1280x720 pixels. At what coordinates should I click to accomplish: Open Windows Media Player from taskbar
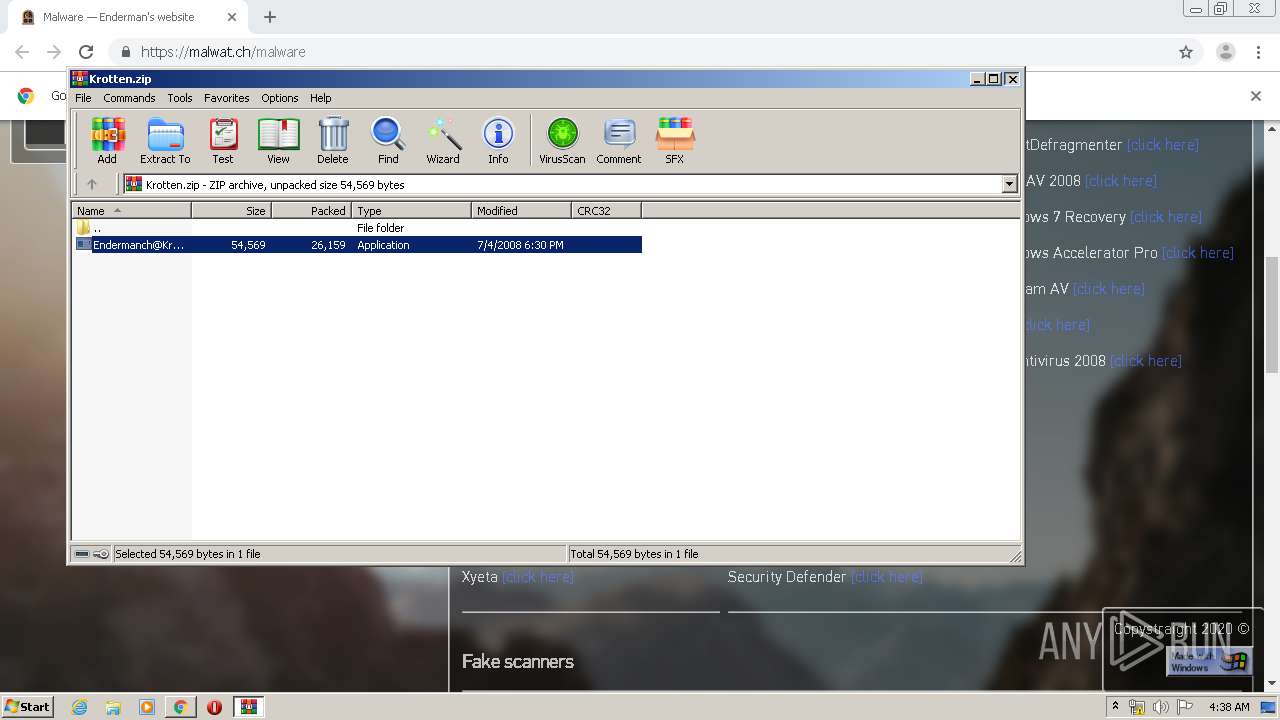click(x=146, y=707)
